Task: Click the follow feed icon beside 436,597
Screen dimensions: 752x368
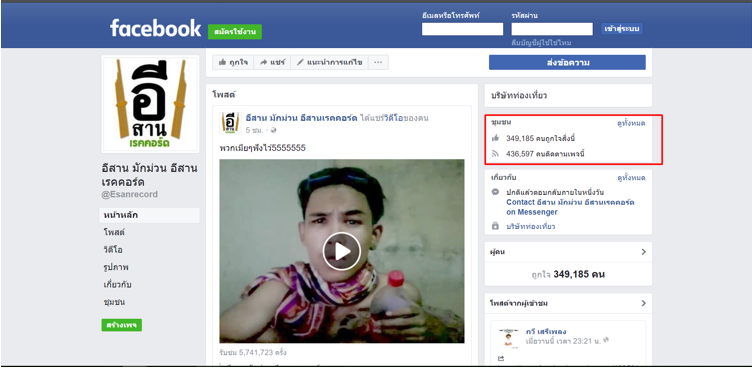Action: 495,154
